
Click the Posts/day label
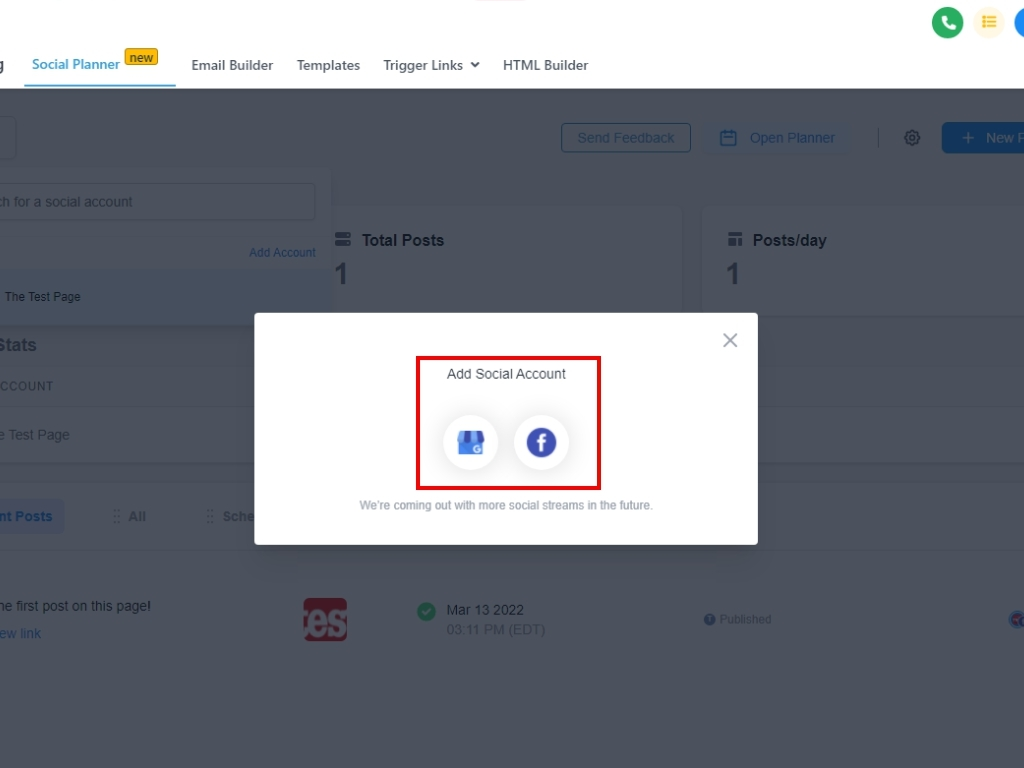coord(790,240)
